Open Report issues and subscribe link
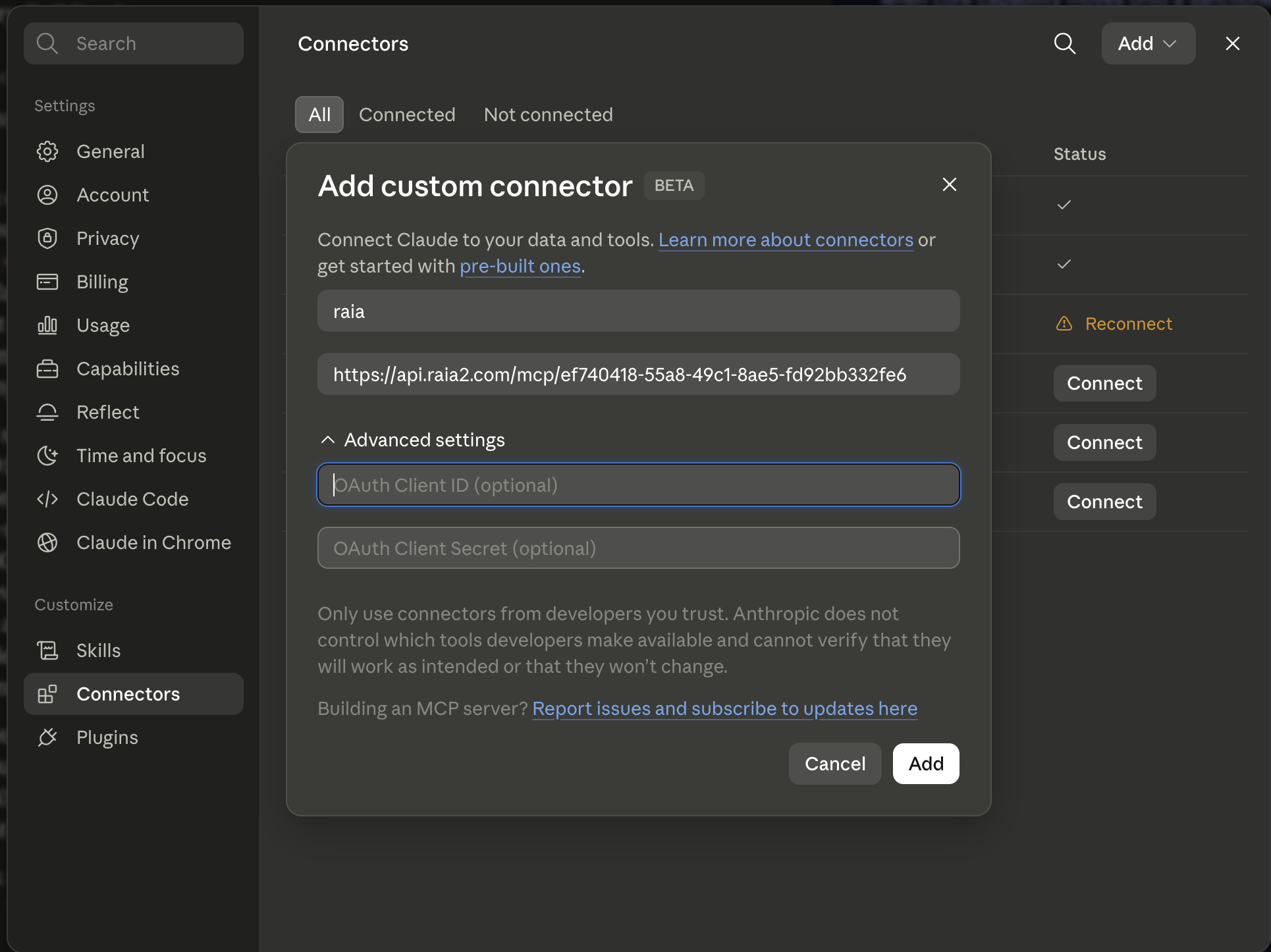The image size is (1271, 952). pos(724,708)
